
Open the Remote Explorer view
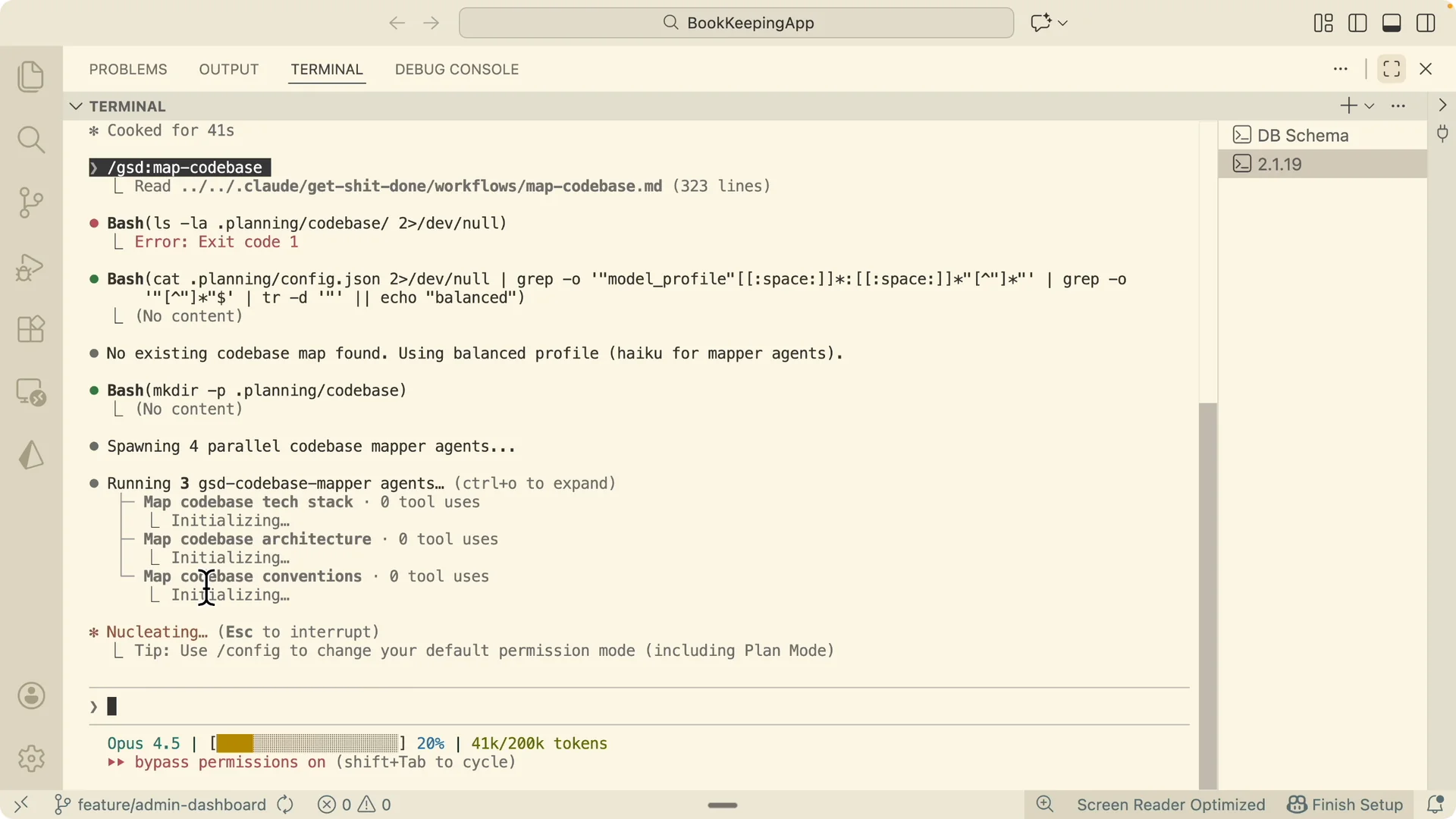point(31,392)
